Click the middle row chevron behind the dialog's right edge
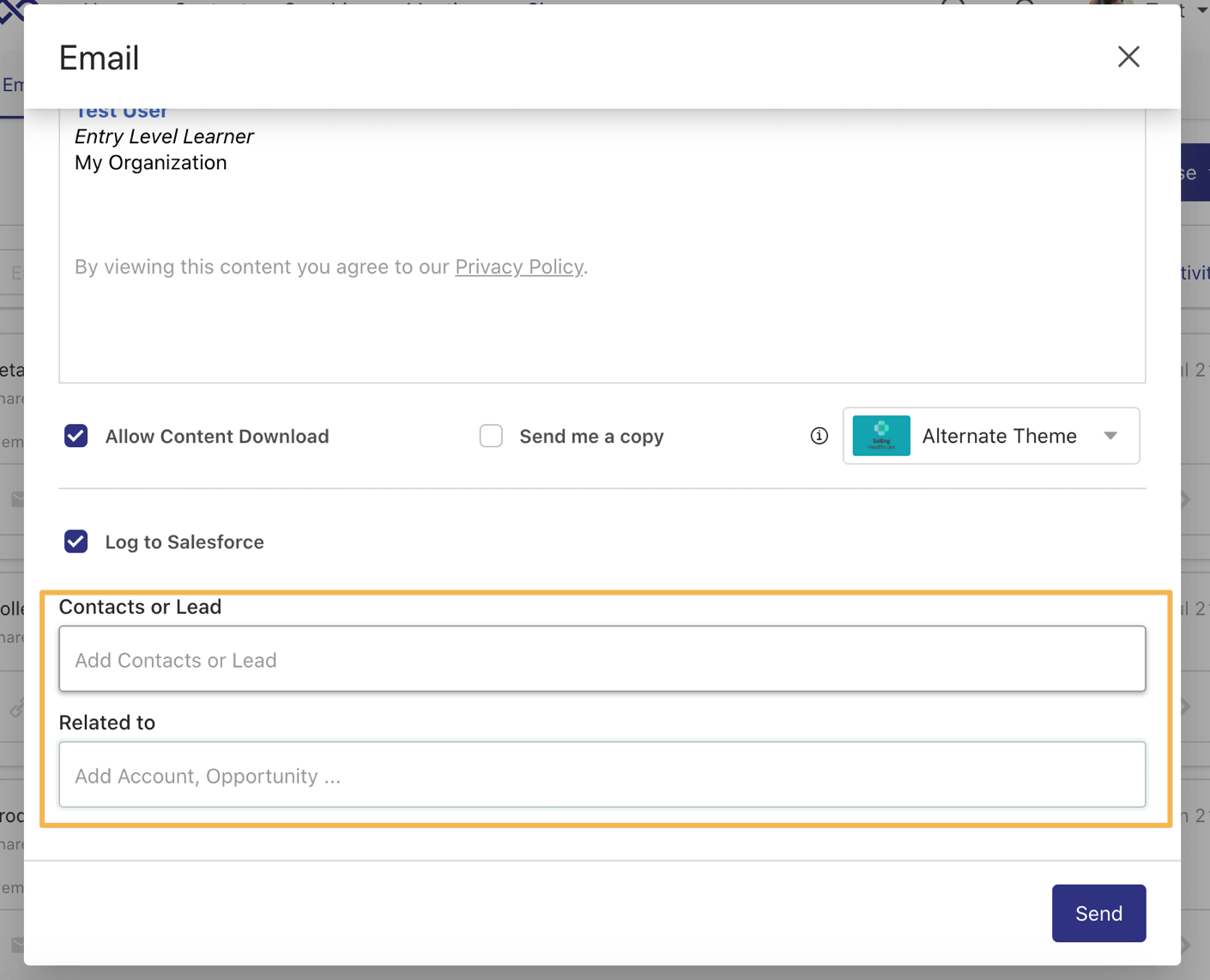This screenshot has height=980, width=1210. click(1187, 707)
